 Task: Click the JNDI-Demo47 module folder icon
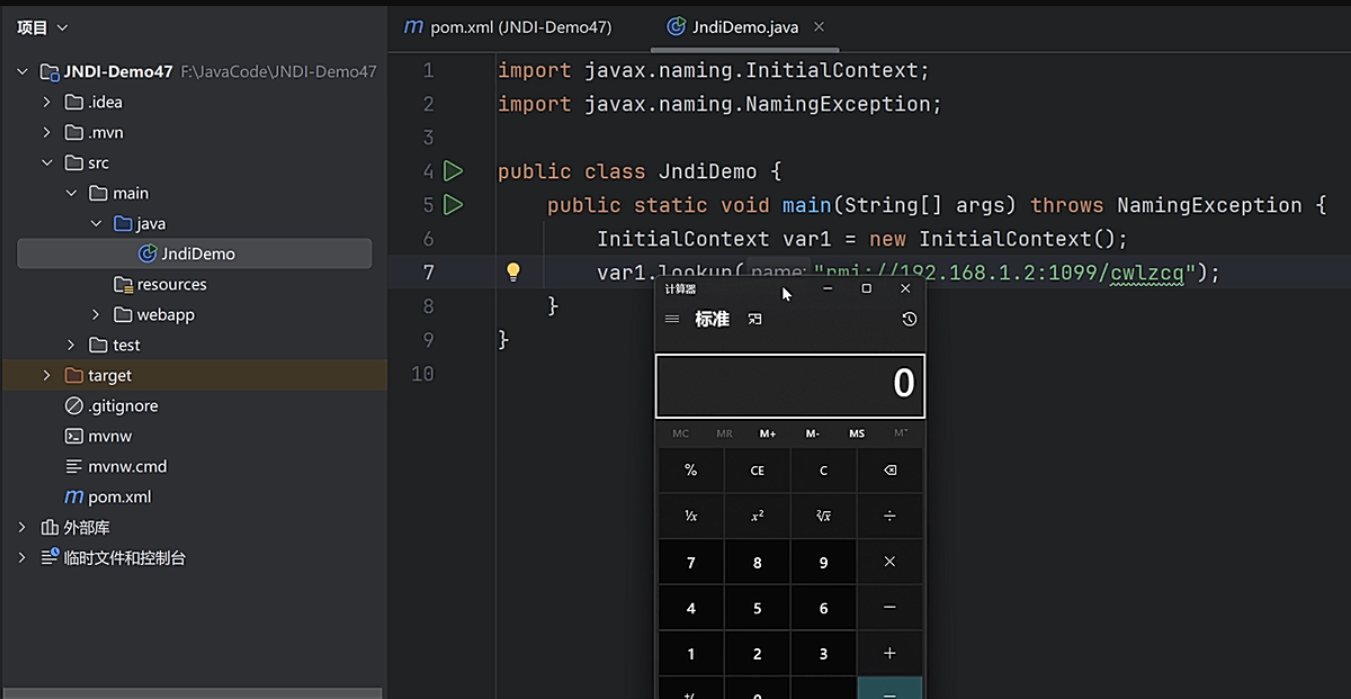pyautogui.click(x=49, y=72)
